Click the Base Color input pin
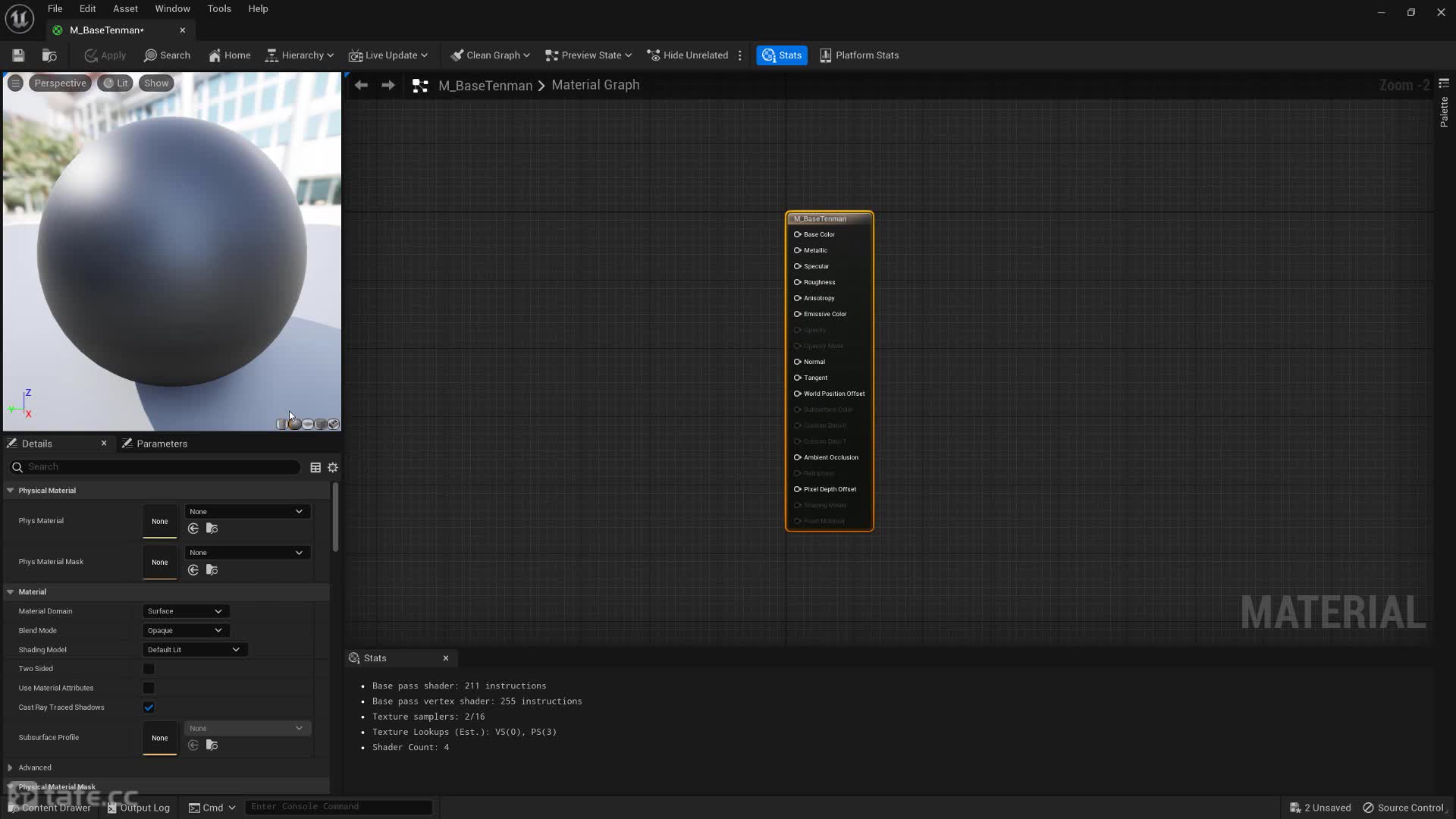1456x819 pixels. (x=797, y=234)
